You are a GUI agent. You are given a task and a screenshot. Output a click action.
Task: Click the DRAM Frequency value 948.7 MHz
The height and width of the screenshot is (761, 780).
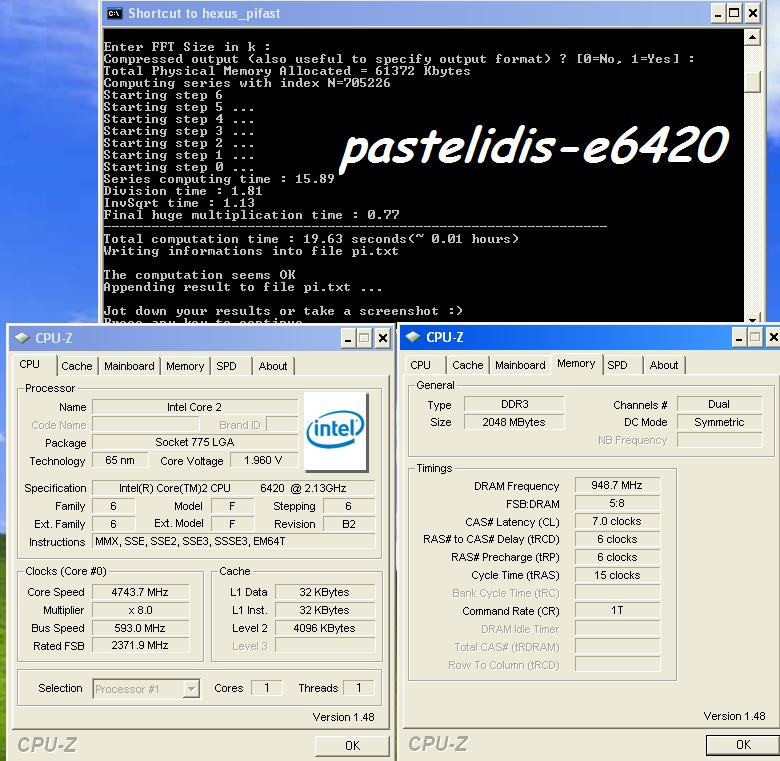[617, 485]
